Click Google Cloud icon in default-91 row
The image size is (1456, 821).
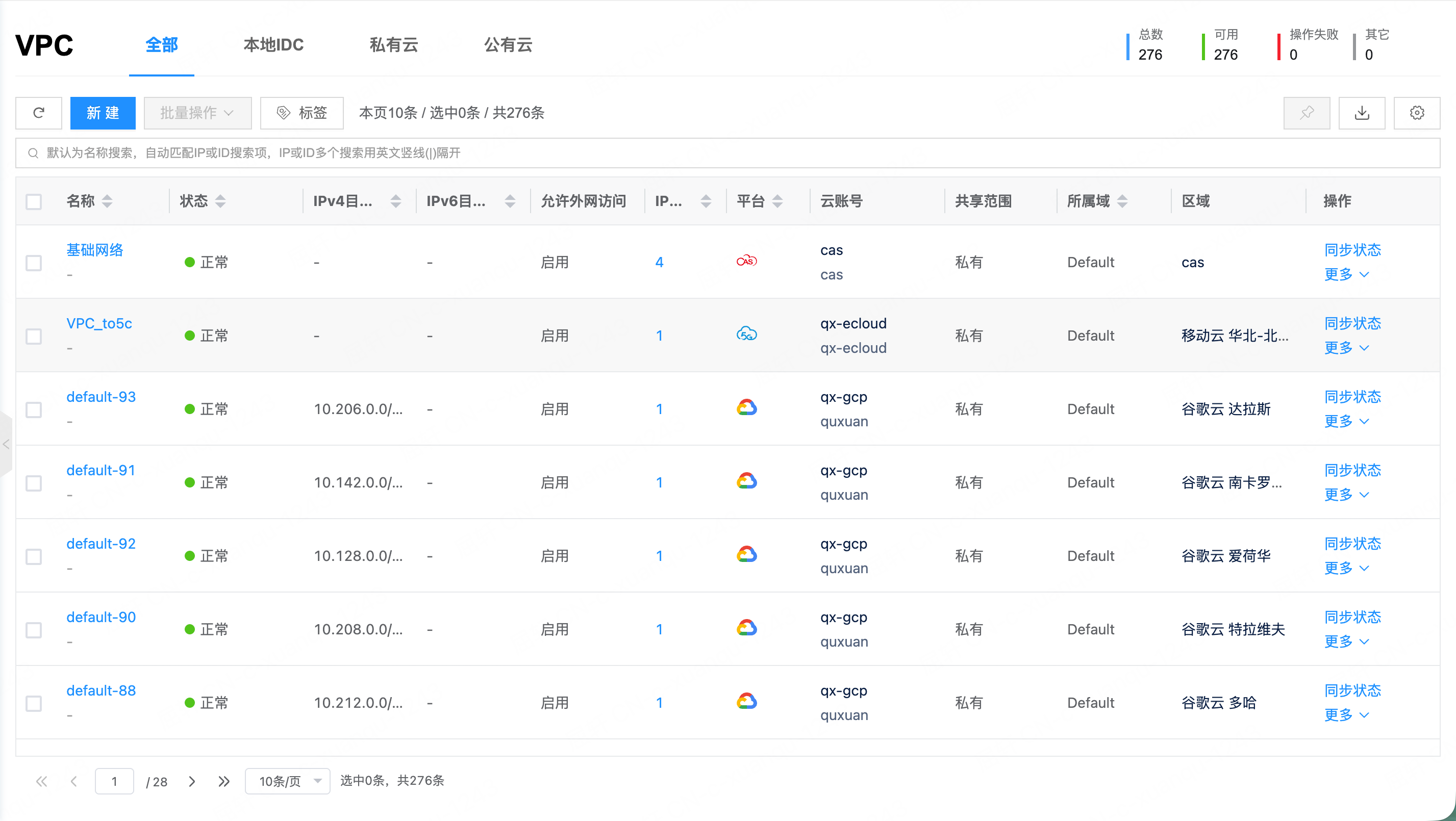pos(747,481)
